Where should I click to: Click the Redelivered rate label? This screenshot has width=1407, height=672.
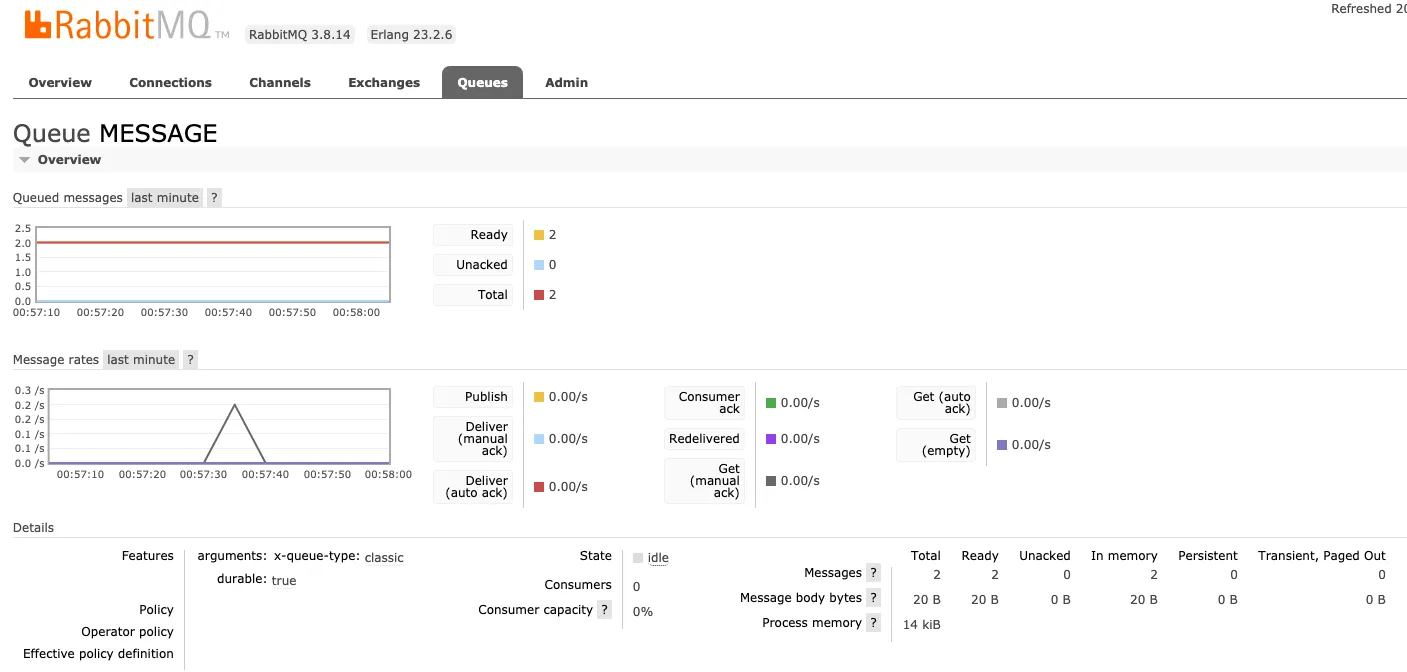point(705,439)
